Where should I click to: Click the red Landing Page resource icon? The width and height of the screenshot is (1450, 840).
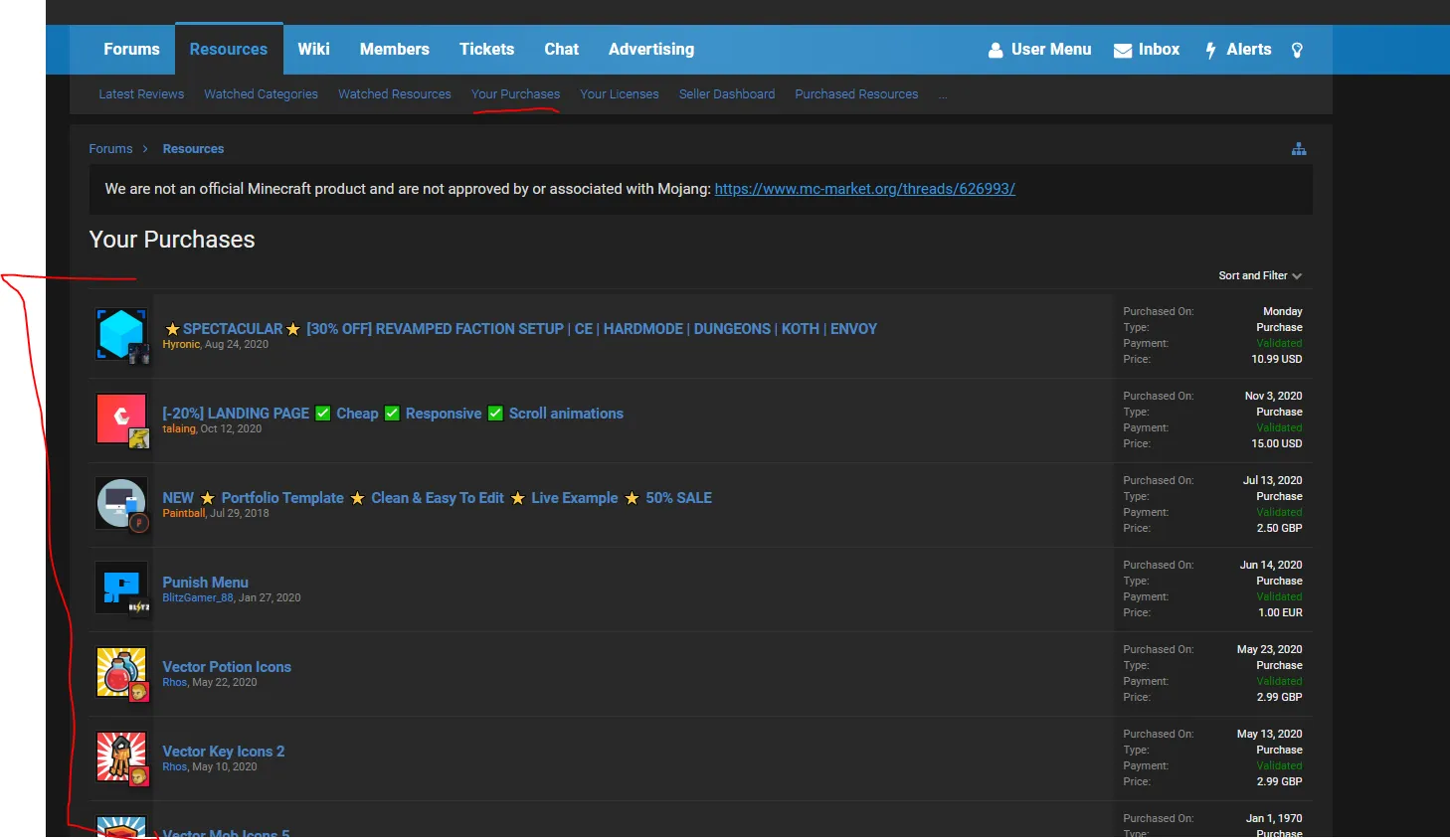tap(121, 419)
